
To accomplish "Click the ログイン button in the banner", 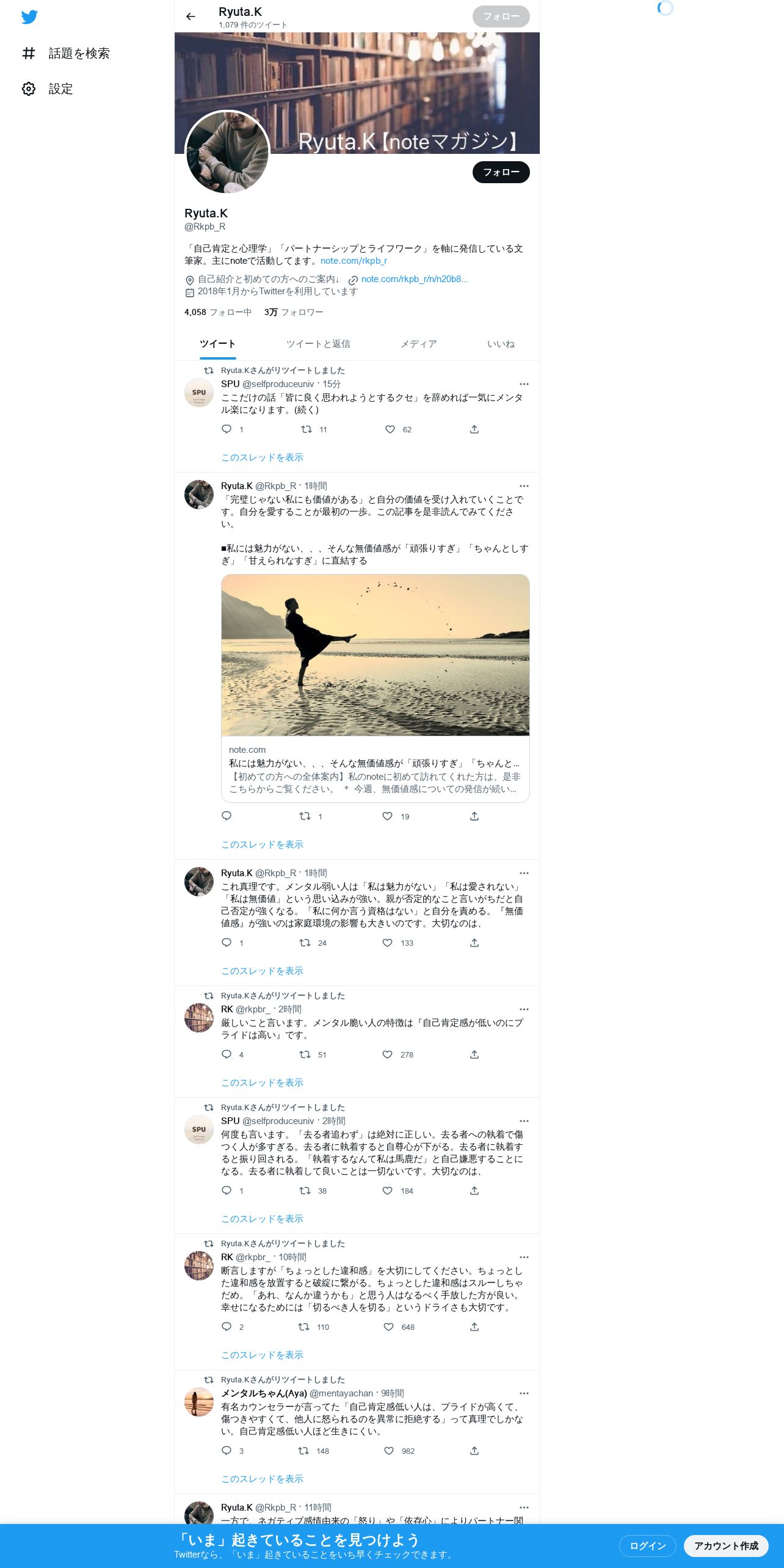I will pyautogui.click(x=647, y=1545).
